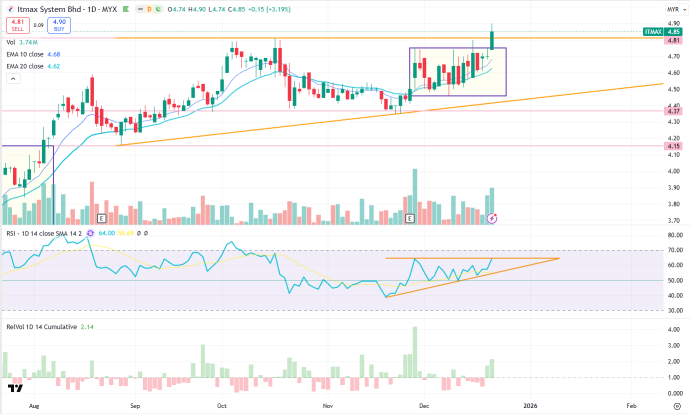Viewport: 690px width, 414px height.
Task: Open the earlier earnings E marker in August
Action: (x=102, y=218)
